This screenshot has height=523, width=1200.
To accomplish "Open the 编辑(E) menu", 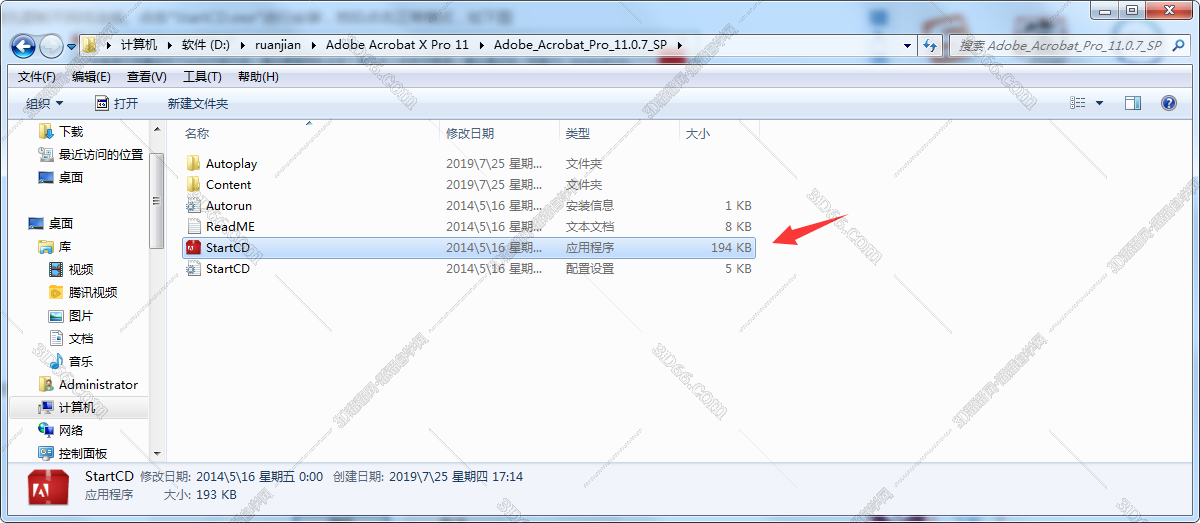I will pyautogui.click(x=91, y=76).
